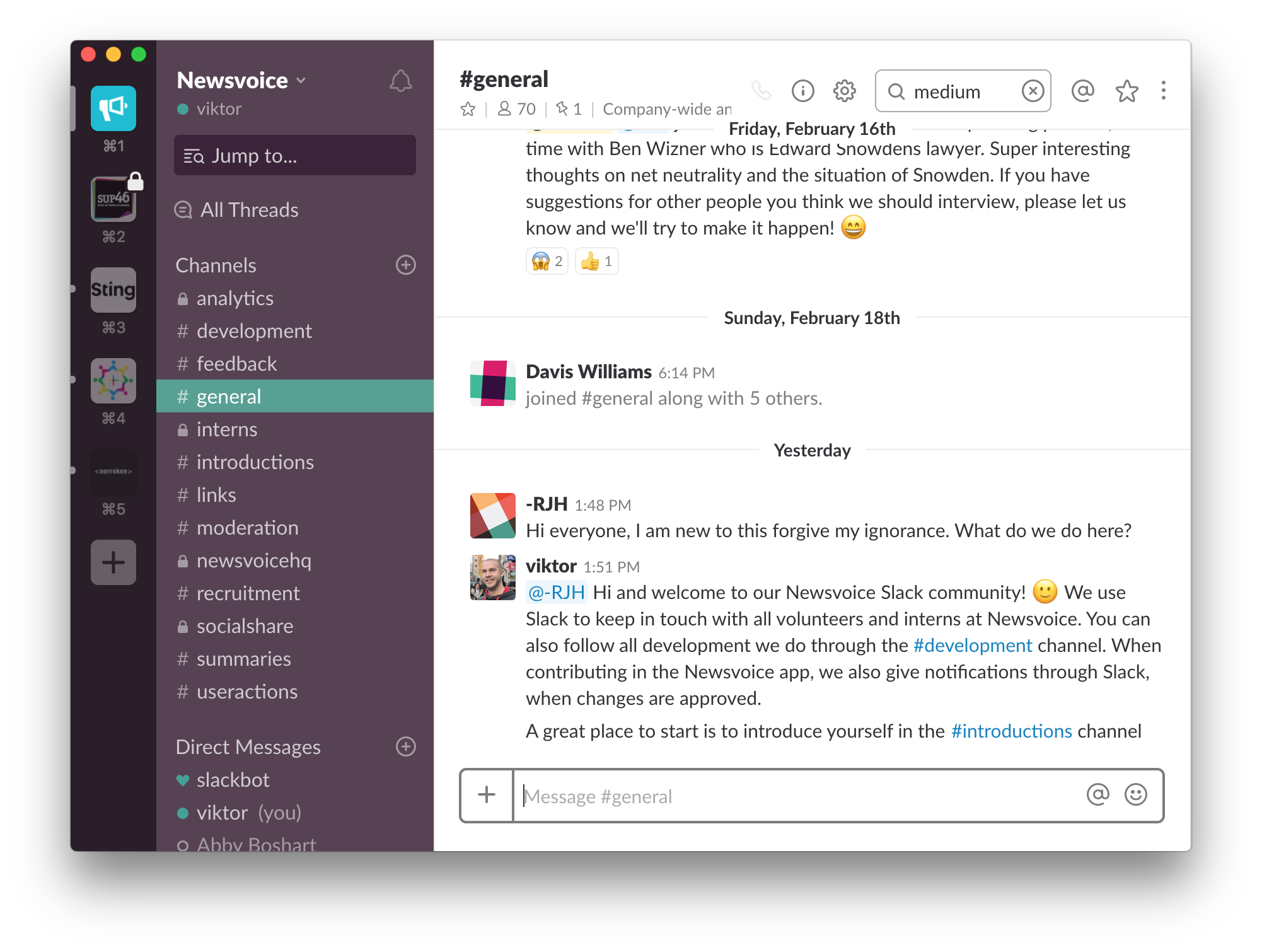Open the summaries channel

[295, 659]
